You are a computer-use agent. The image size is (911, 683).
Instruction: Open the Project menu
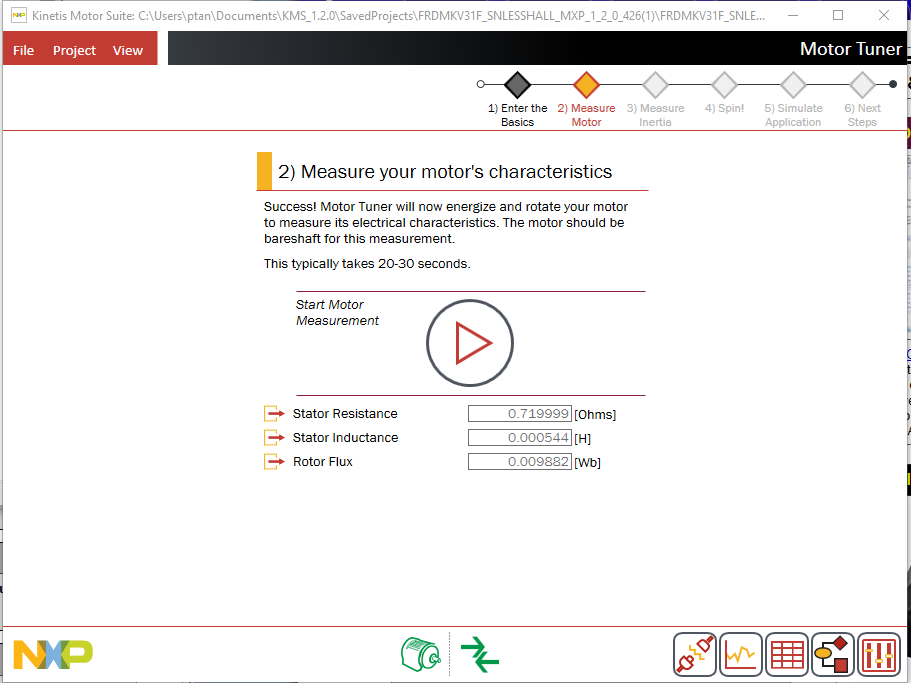74,51
